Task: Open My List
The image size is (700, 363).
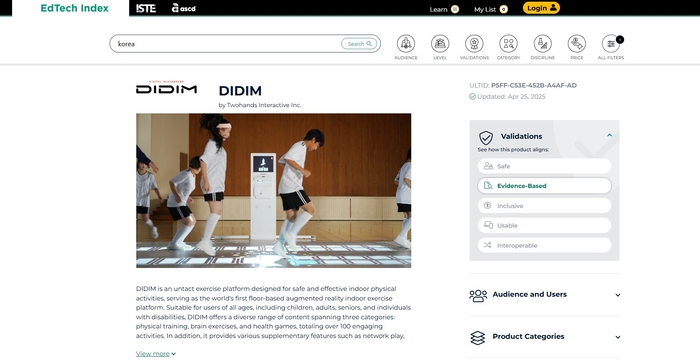Action: pyautogui.click(x=491, y=9)
